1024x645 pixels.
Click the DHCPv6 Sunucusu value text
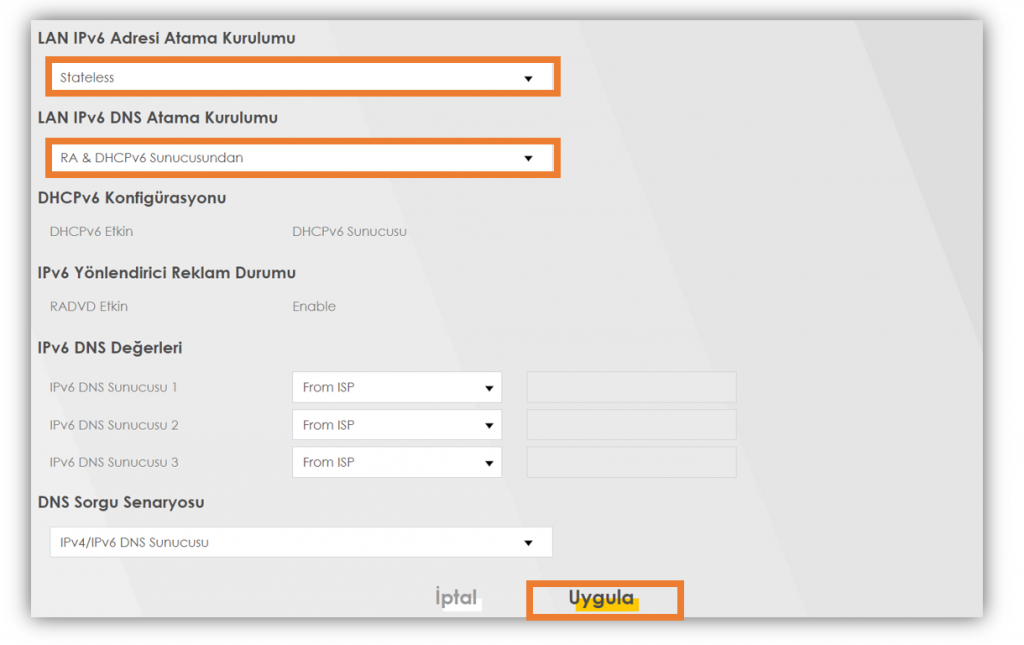pos(349,232)
